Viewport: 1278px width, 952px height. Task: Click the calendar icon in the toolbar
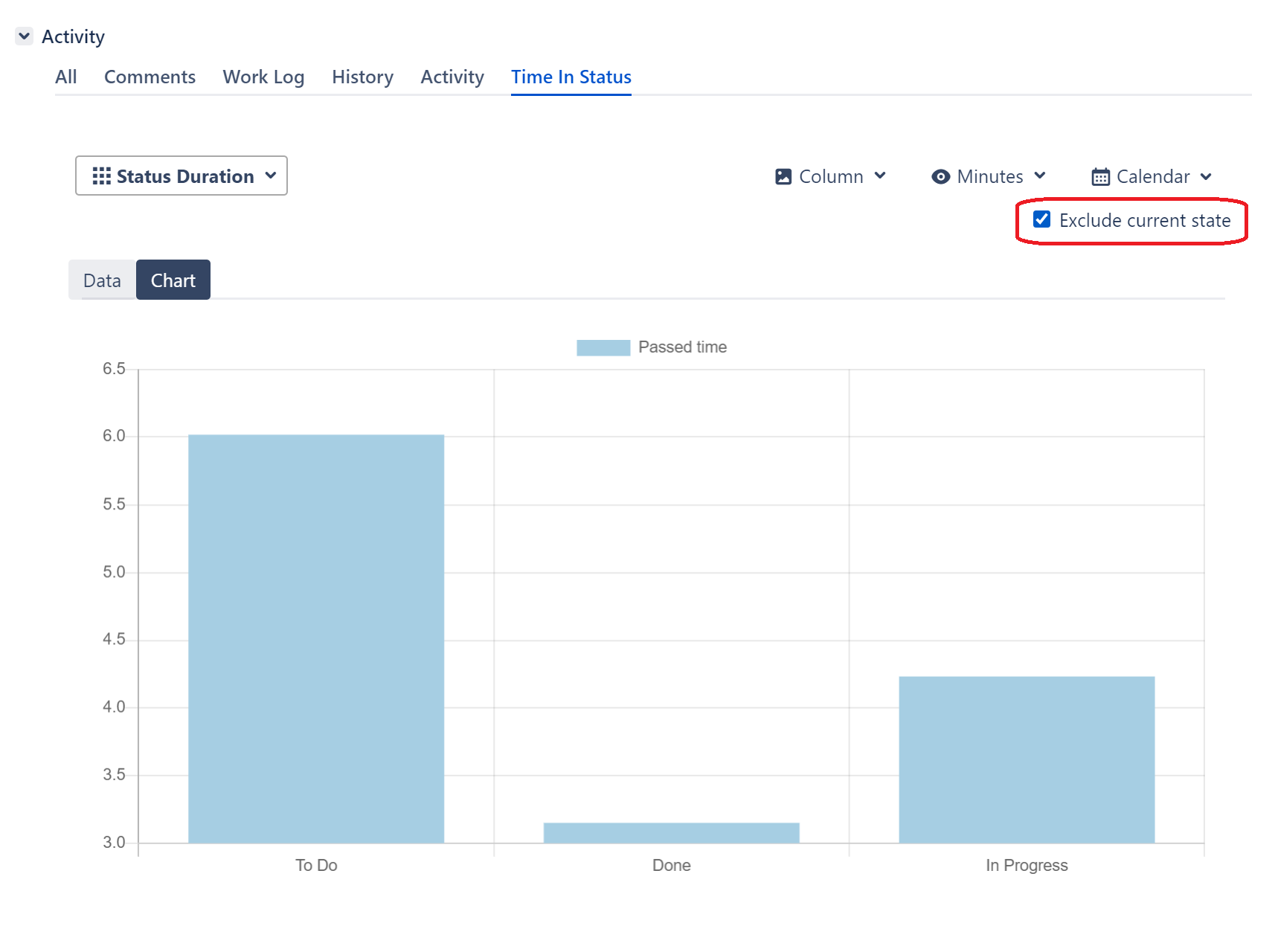pos(1100,177)
